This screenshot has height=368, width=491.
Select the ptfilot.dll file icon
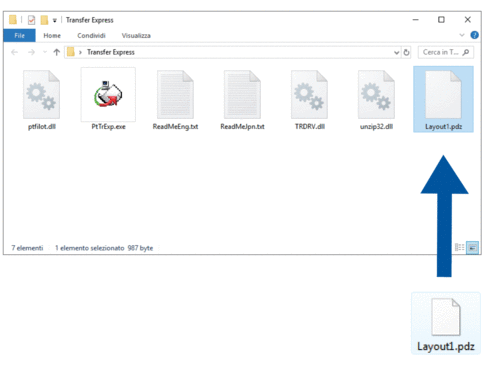point(41,94)
